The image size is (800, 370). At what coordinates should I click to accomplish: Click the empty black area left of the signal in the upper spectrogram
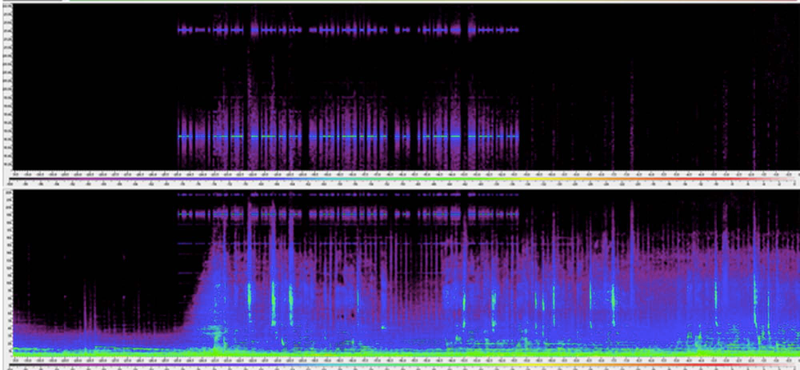[x=94, y=87]
